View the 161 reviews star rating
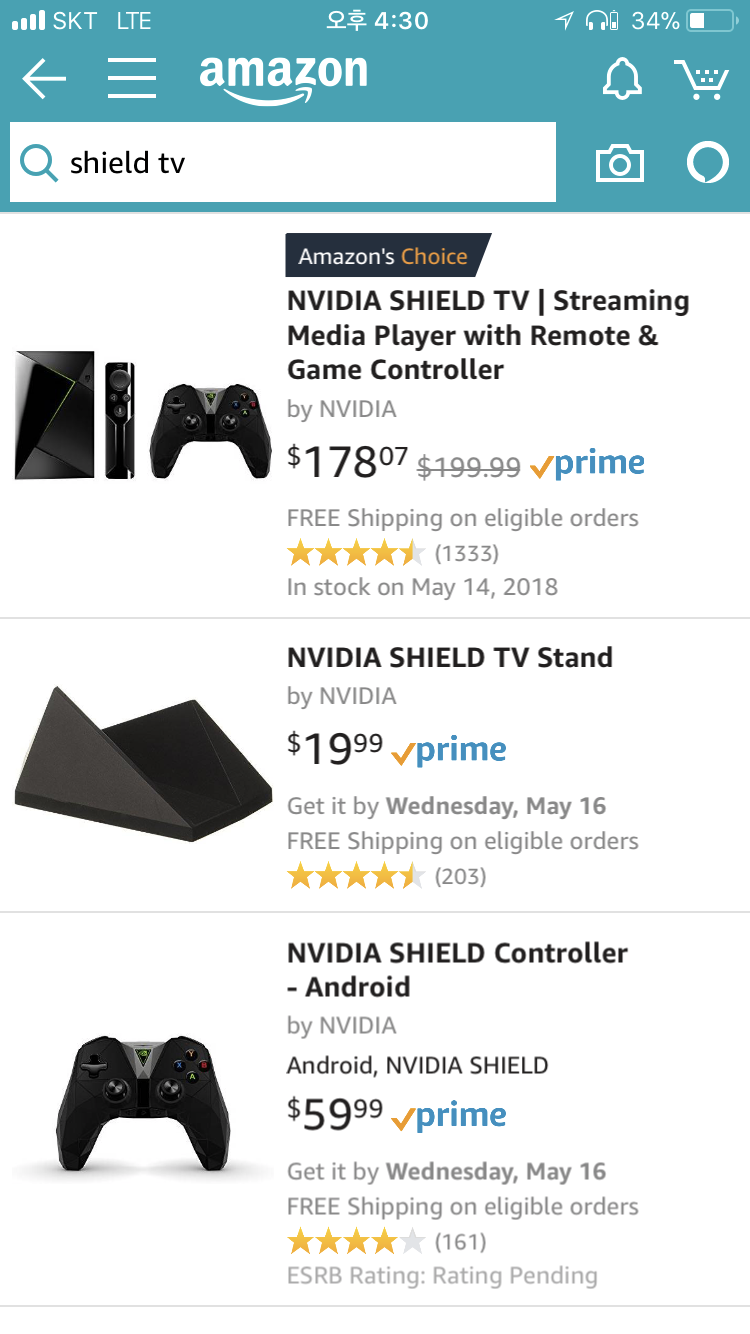This screenshot has width=750, height=1334. coord(355,1242)
